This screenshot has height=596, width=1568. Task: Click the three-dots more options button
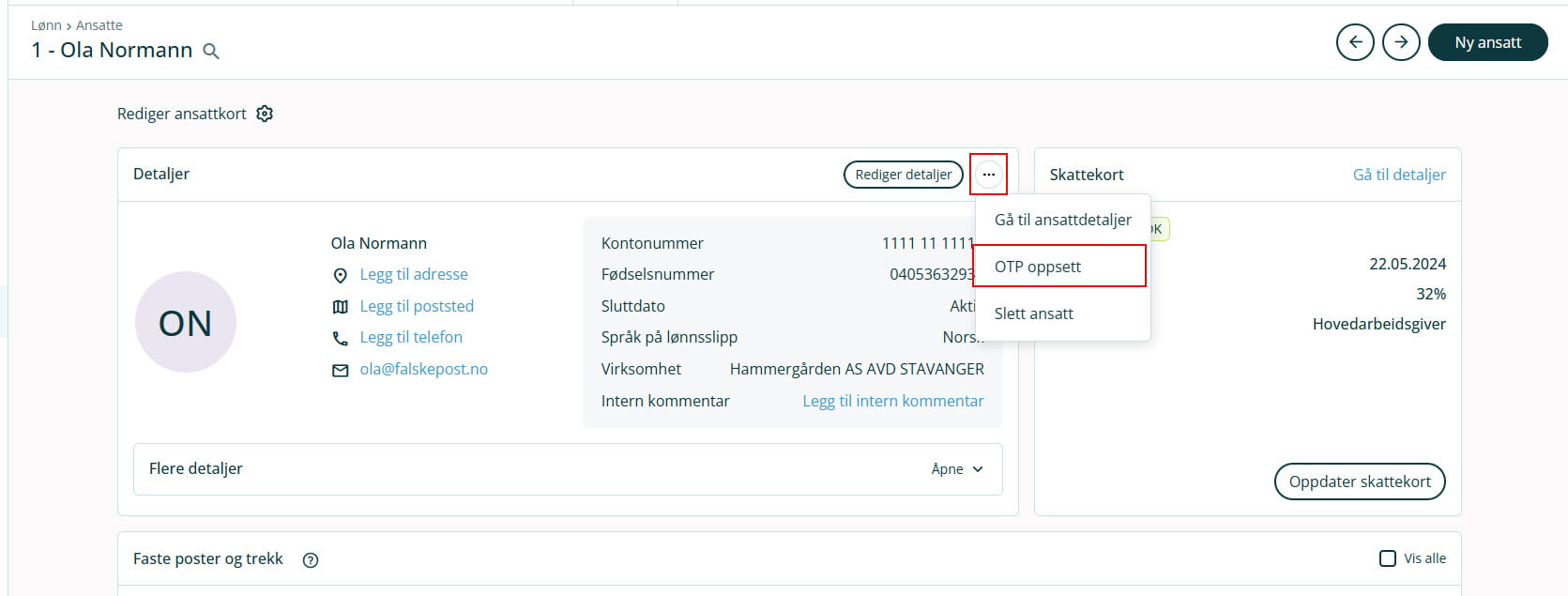coord(988,175)
